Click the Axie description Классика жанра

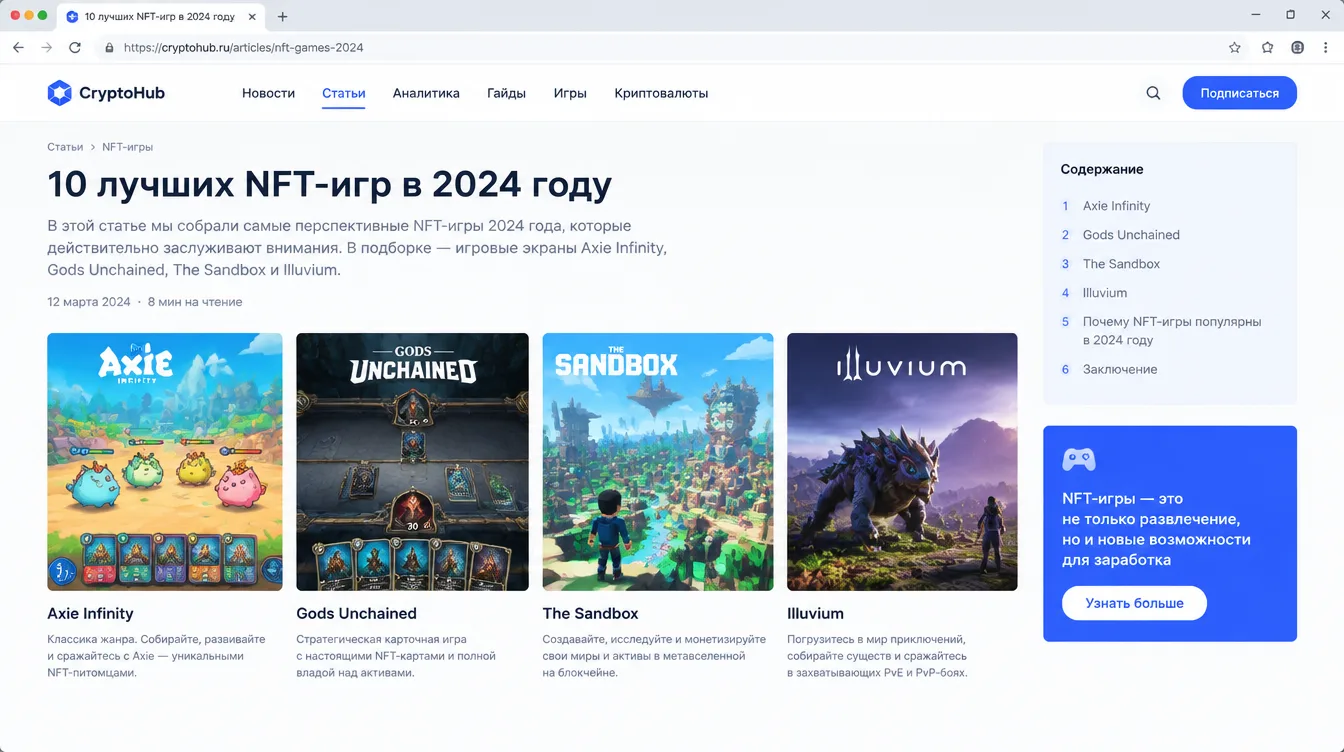coord(156,656)
